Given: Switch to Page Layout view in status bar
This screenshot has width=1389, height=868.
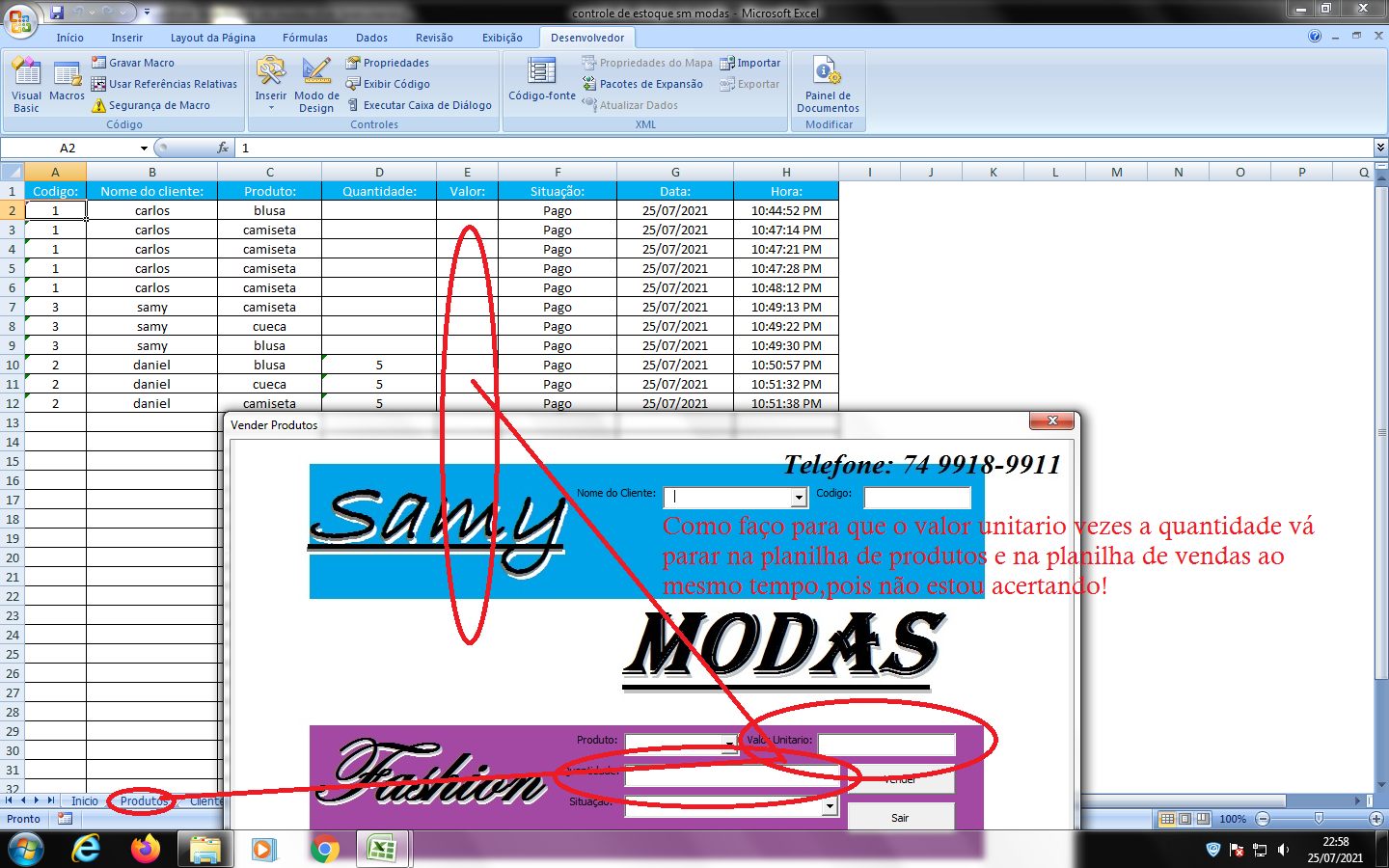Looking at the screenshot, I should coord(1185,819).
